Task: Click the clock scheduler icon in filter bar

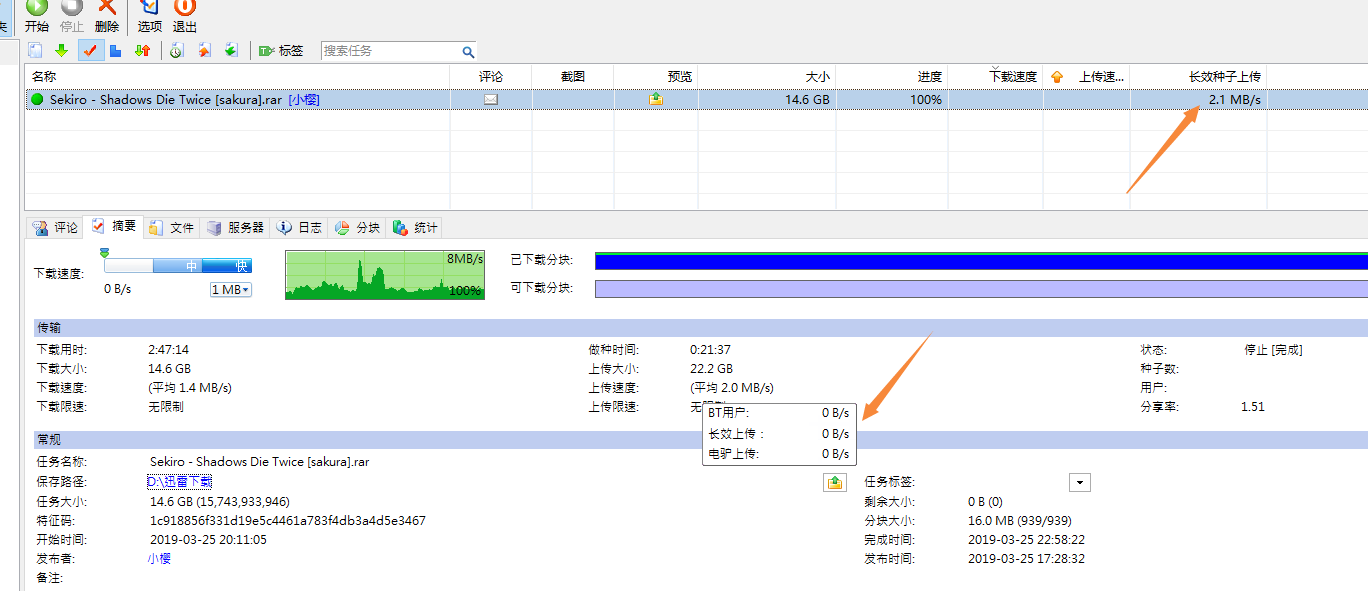Action: click(x=176, y=50)
